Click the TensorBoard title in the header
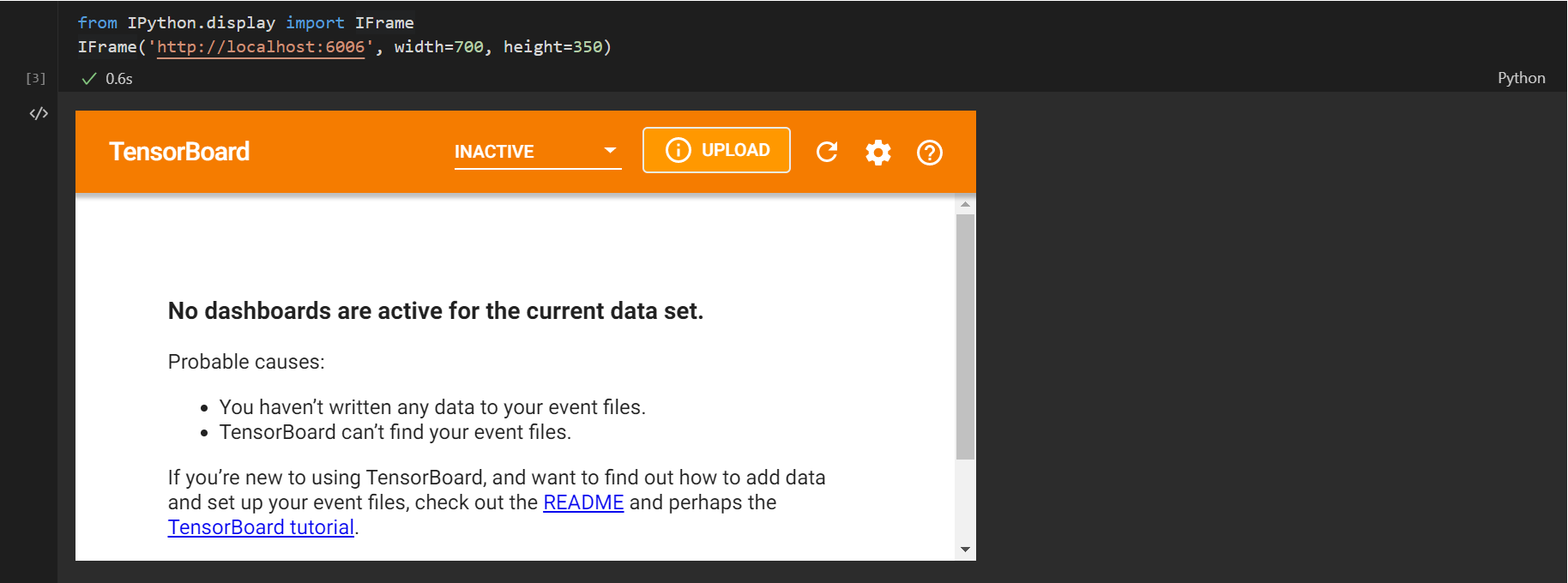This screenshot has width=1568, height=583. point(179,152)
